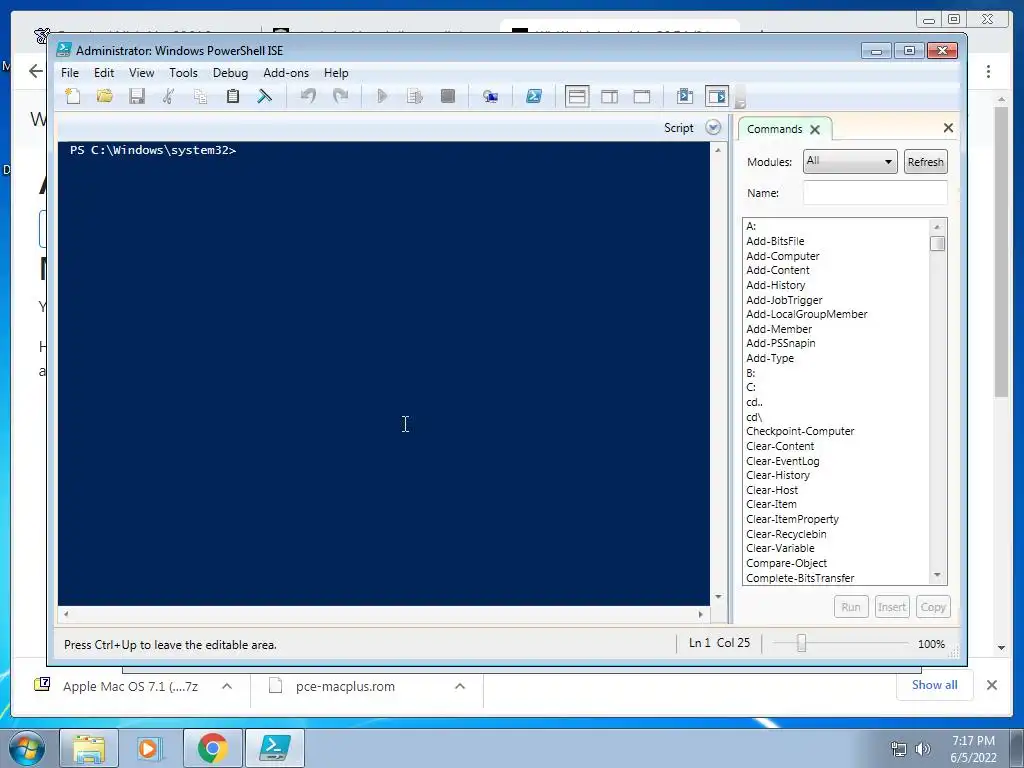The image size is (1024, 768).
Task: Select Add-BitsFile in the commands list
Action: tap(775, 241)
